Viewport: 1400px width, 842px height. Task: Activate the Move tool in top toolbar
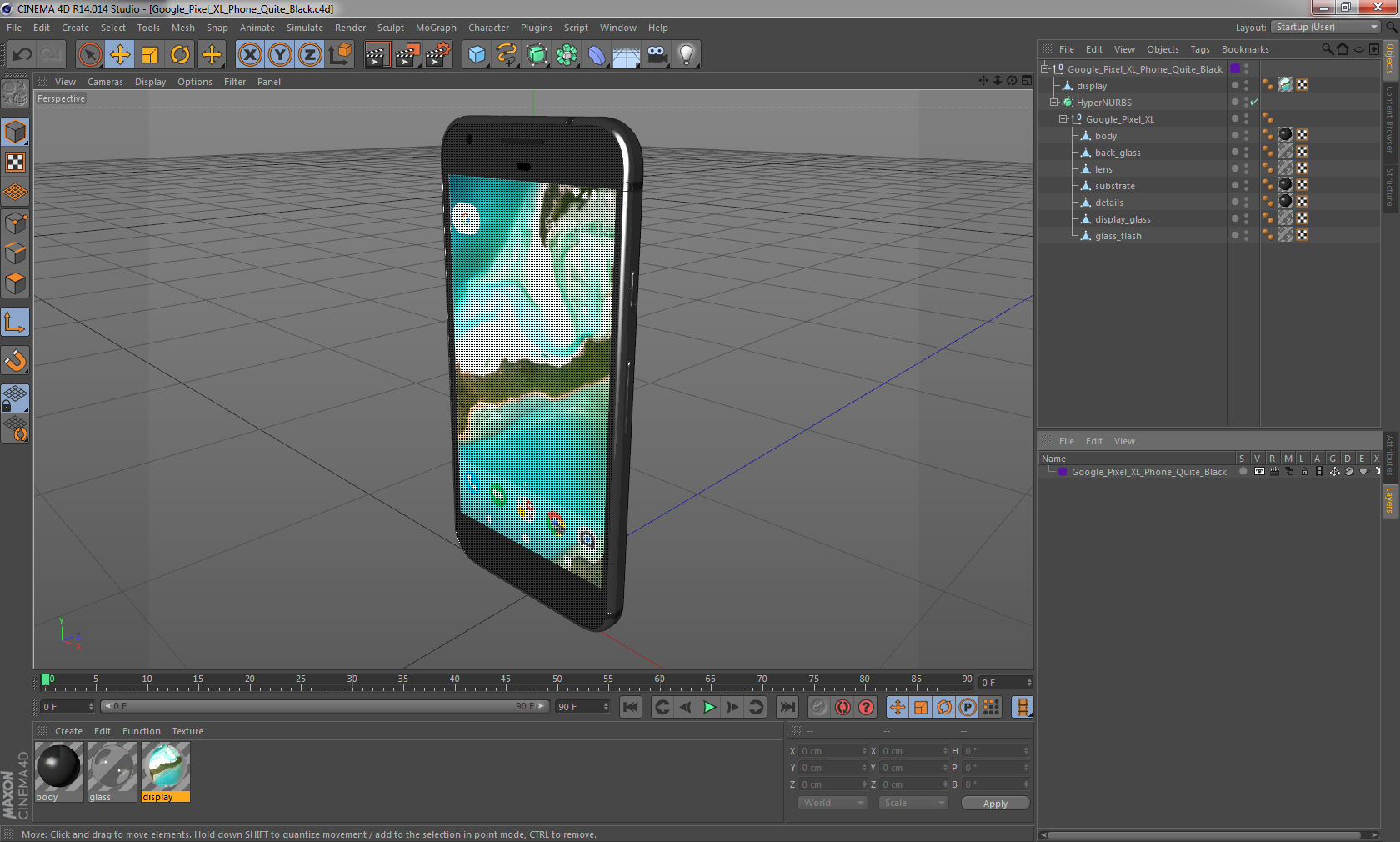coord(120,55)
